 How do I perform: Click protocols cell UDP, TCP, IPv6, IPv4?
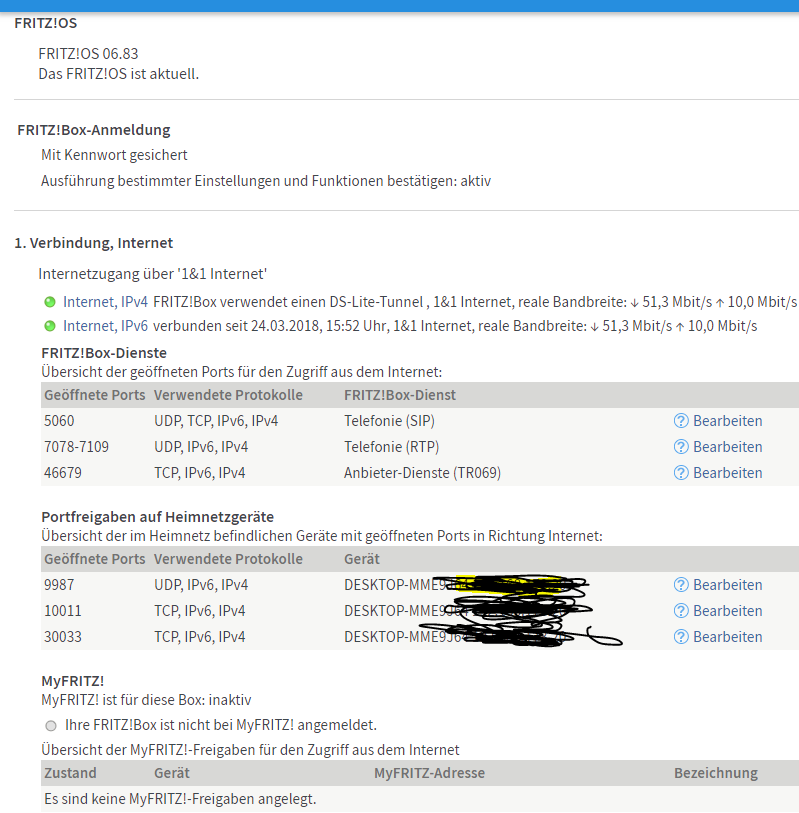[216, 420]
